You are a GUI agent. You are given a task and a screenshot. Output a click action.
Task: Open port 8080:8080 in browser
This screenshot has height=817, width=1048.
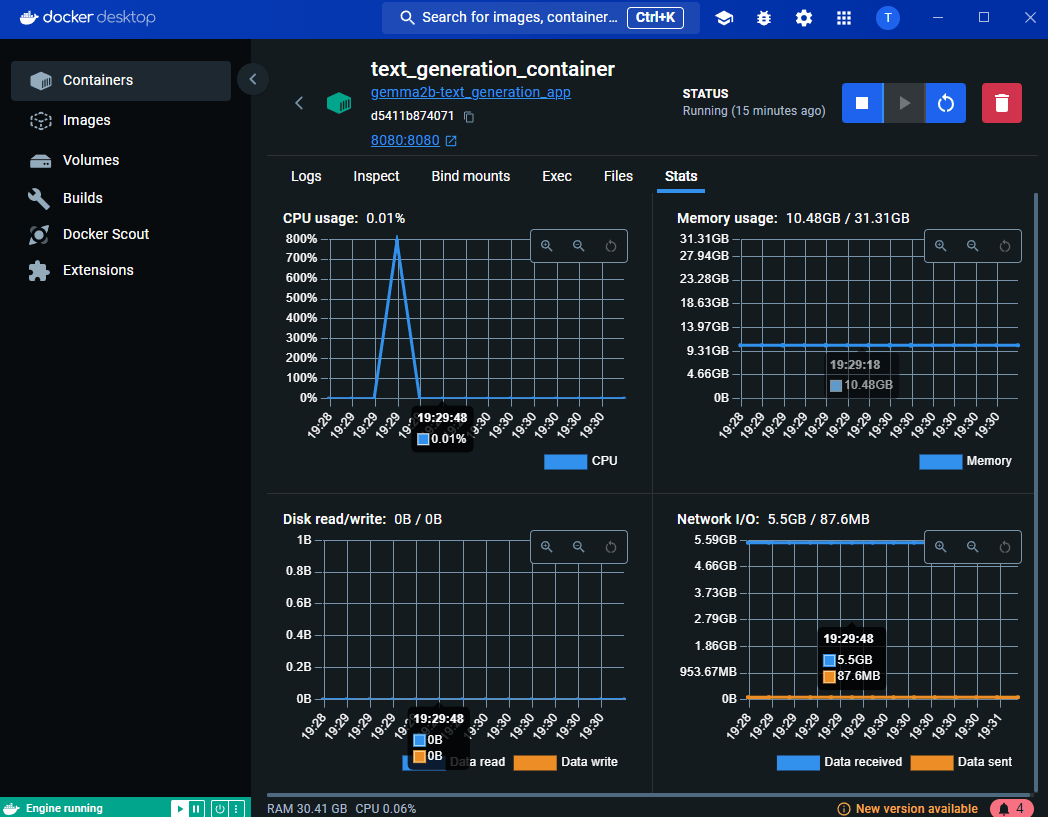click(413, 140)
